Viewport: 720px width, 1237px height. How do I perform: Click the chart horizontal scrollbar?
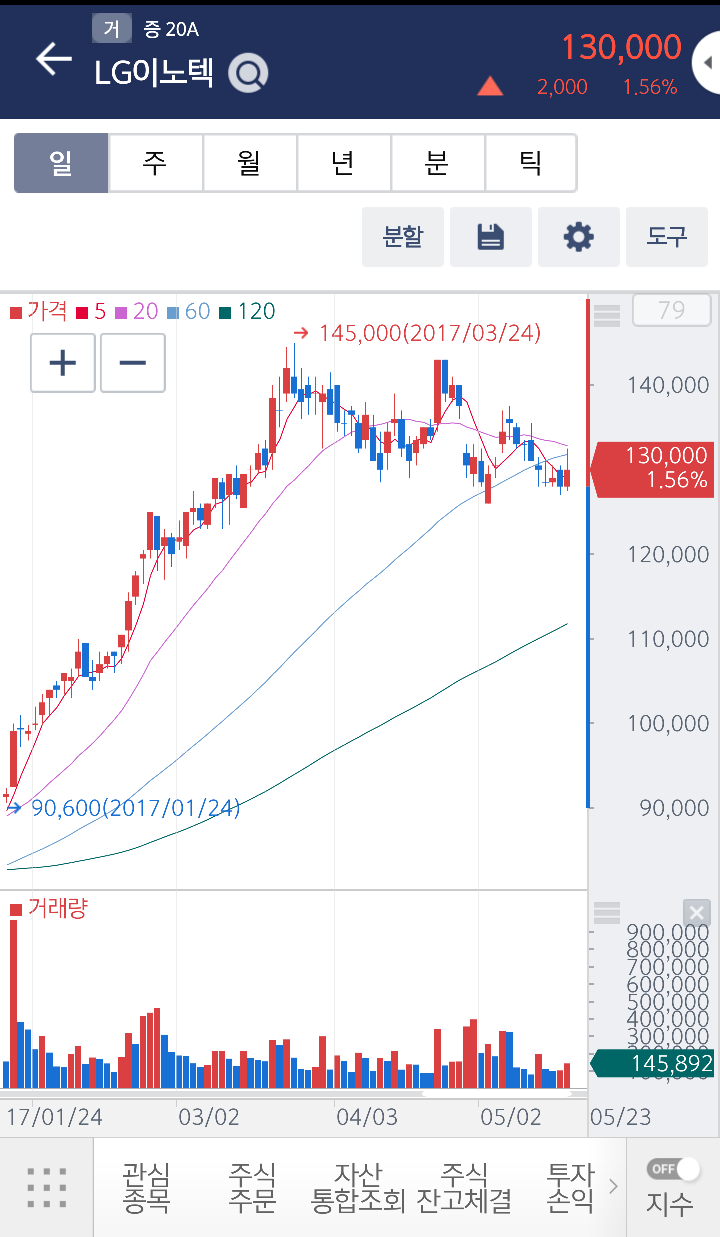tap(498, 1094)
